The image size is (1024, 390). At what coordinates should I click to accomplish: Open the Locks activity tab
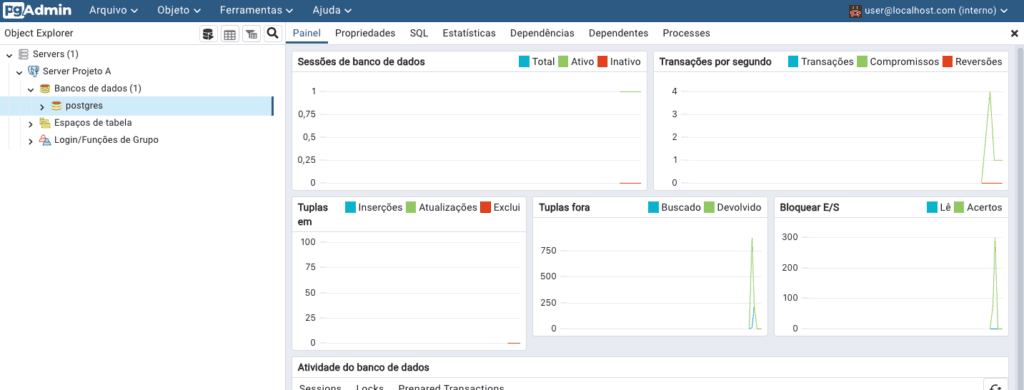click(370, 387)
